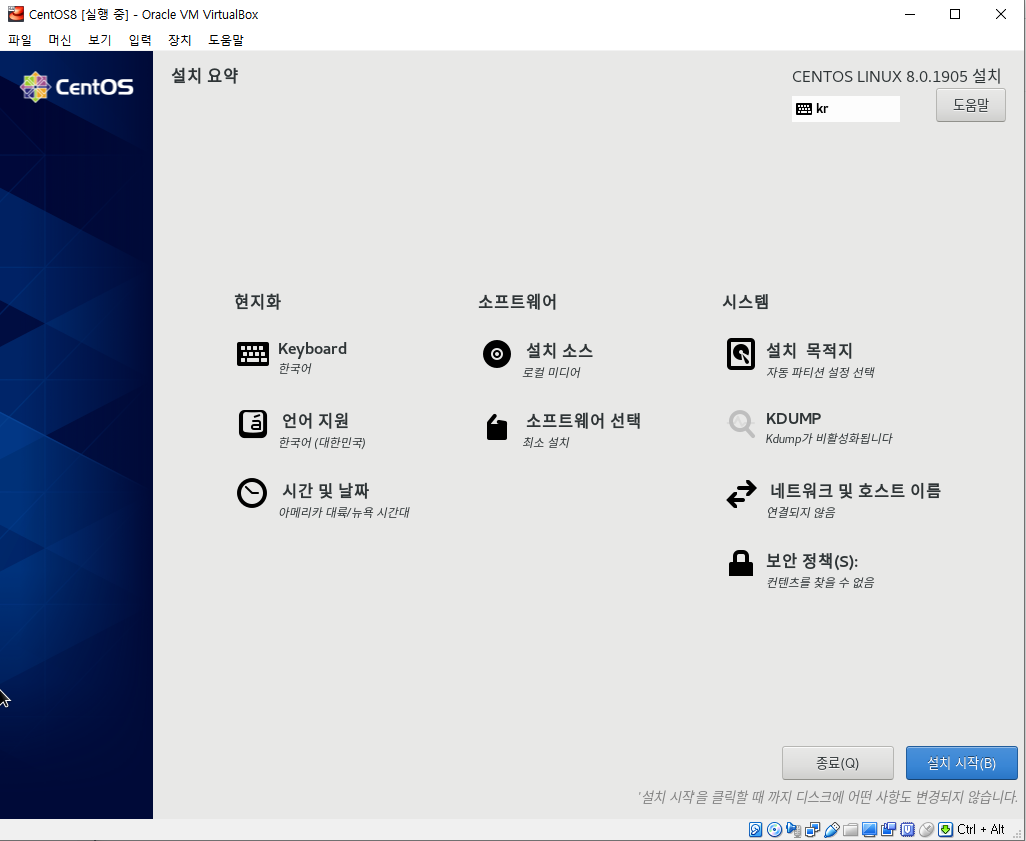1026x841 pixels.
Task: Maximize the VirtualBox window
Action: 955,14
